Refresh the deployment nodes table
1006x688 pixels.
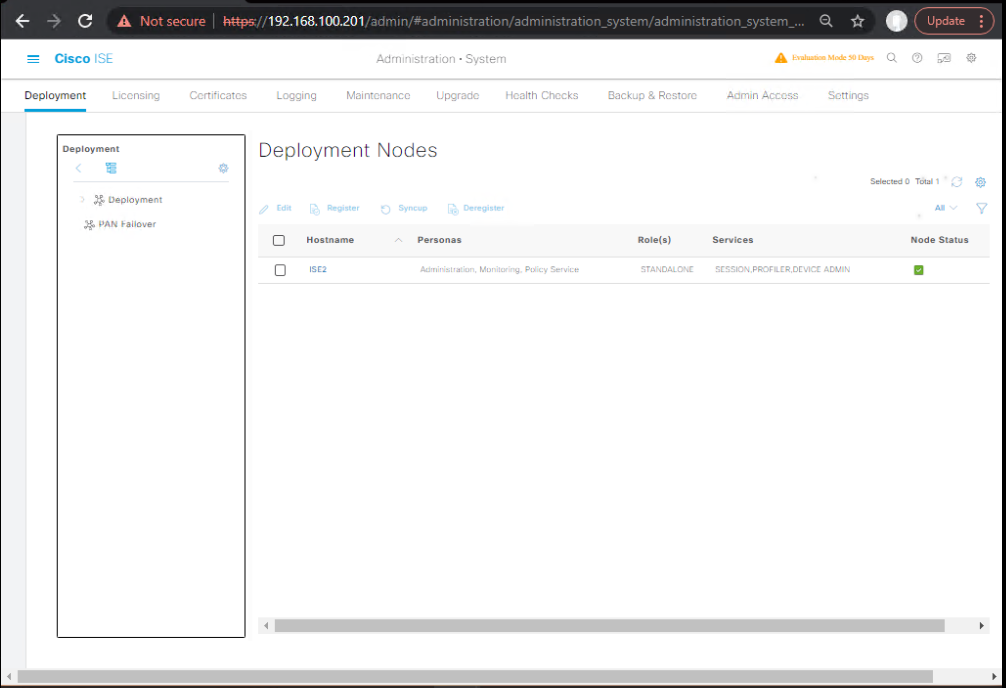click(x=957, y=182)
